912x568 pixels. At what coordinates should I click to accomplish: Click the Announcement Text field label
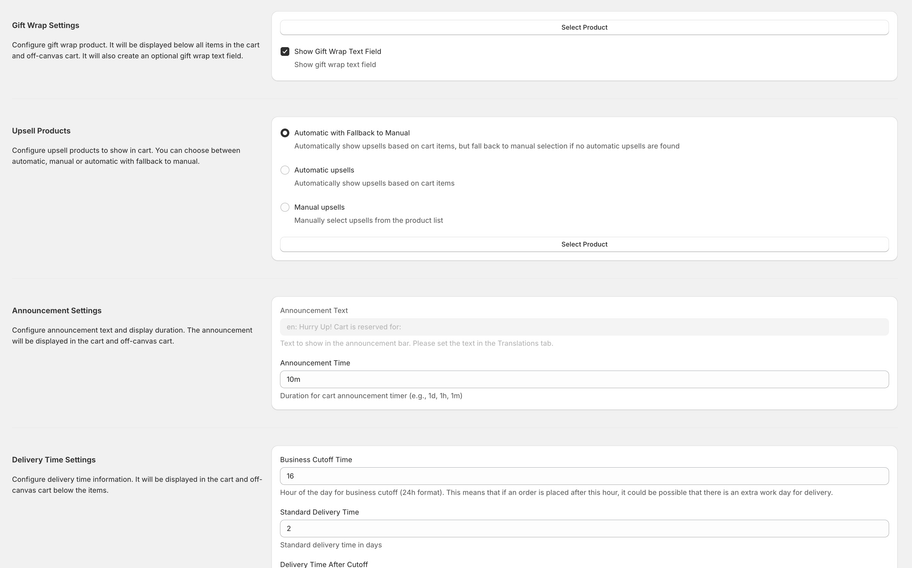[x=314, y=311]
